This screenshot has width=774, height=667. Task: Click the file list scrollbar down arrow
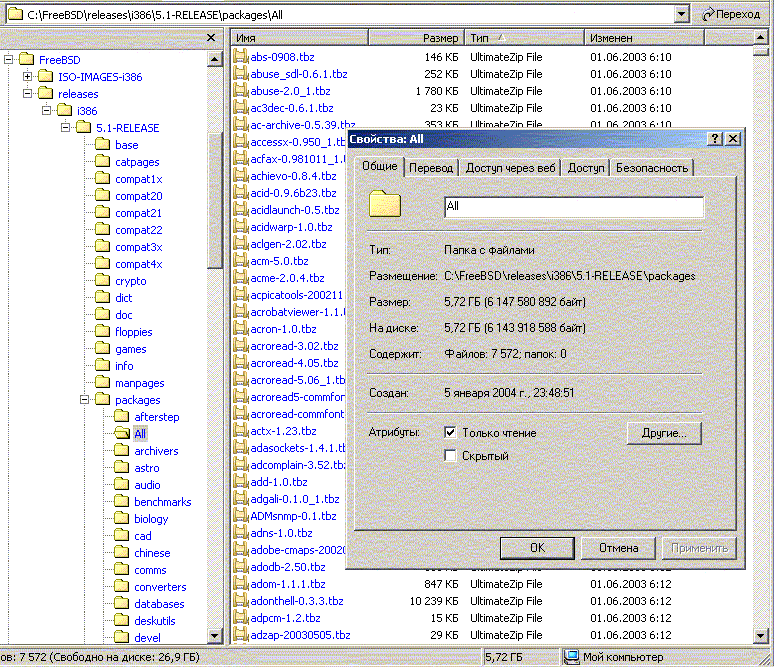point(761,636)
